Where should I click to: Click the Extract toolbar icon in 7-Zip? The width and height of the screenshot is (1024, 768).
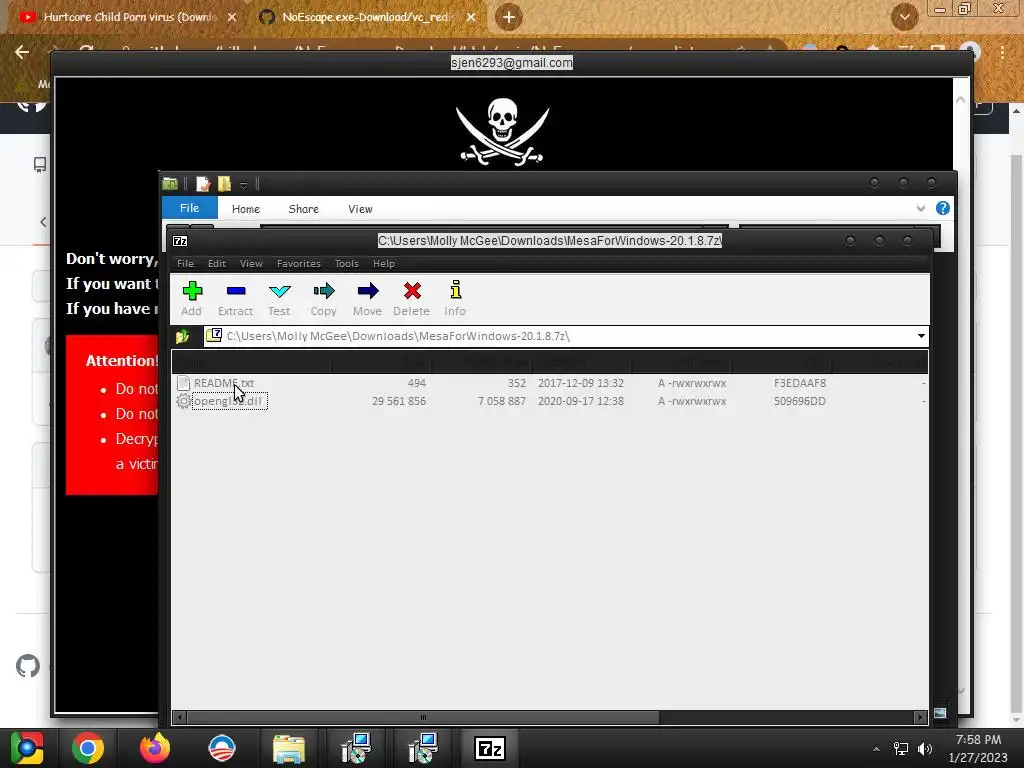click(x=235, y=298)
